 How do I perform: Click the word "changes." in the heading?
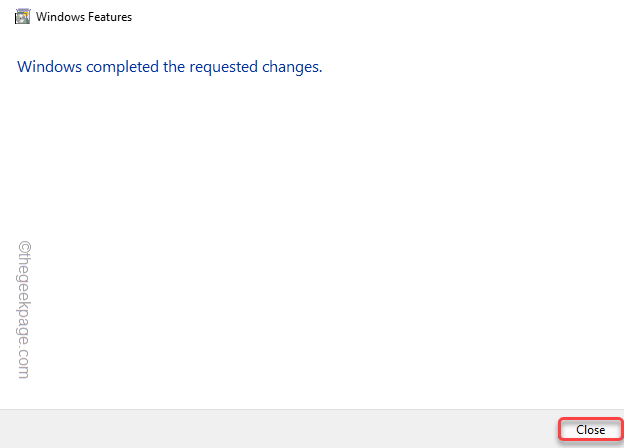tap(292, 67)
